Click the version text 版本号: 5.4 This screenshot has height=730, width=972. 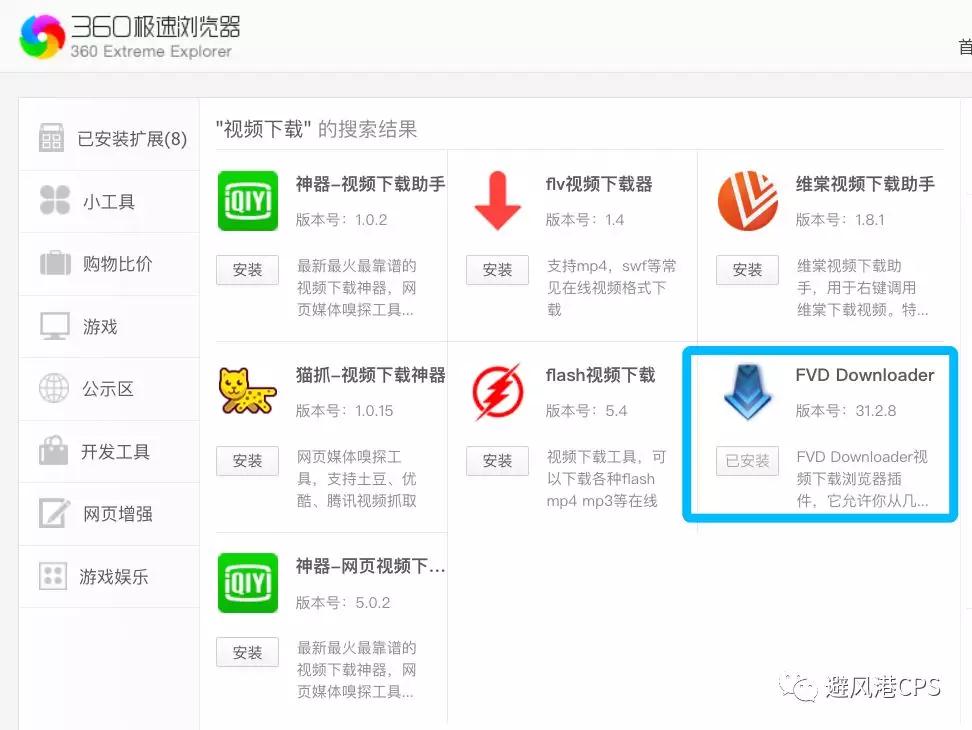pos(586,411)
